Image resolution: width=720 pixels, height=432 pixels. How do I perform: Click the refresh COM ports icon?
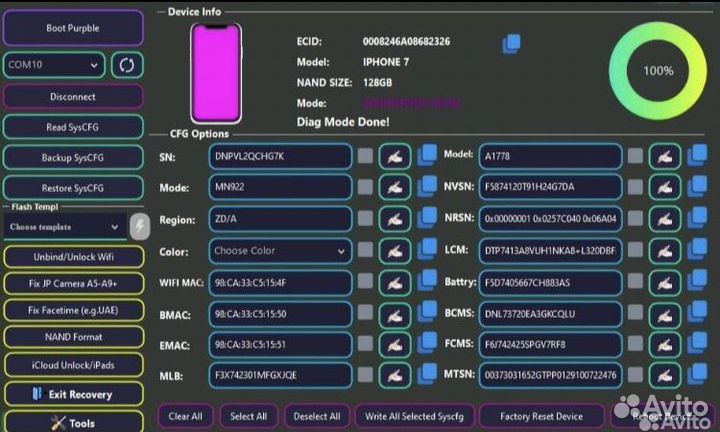(x=127, y=65)
